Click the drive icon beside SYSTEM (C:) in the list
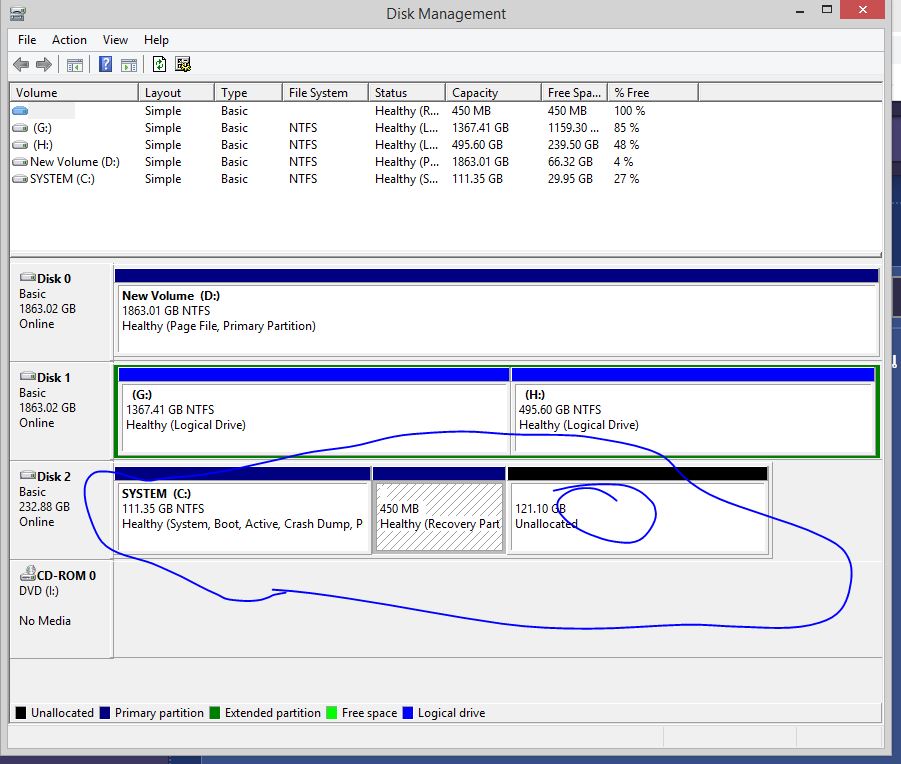 [20, 179]
